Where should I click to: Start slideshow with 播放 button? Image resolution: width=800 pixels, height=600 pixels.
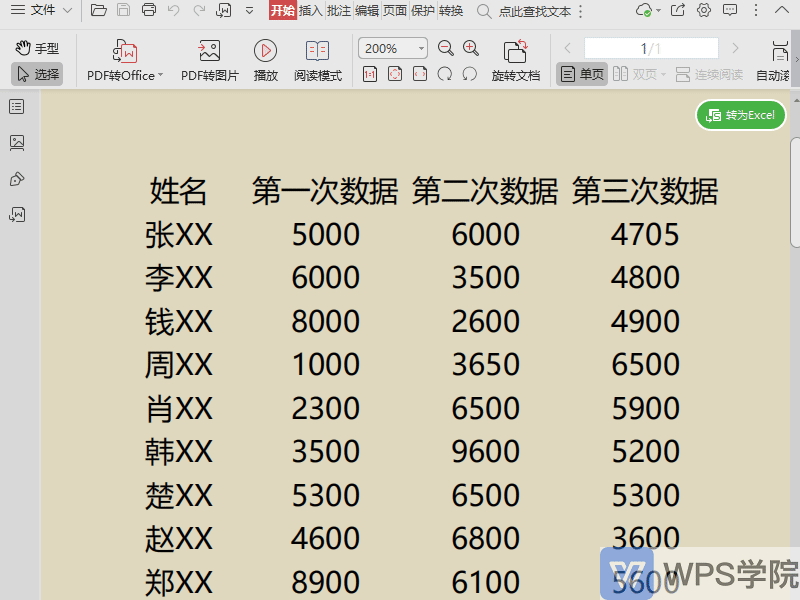[x=265, y=51]
